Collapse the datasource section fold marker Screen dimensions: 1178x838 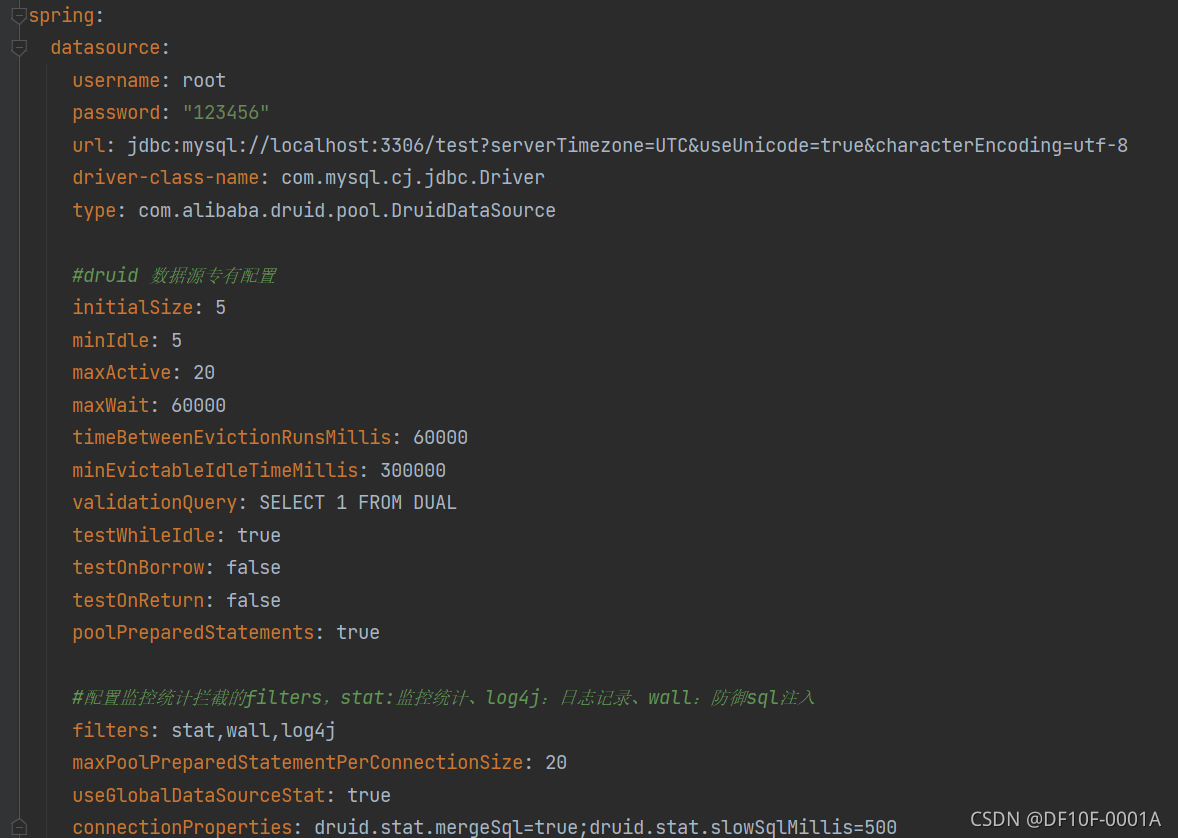tap(19, 47)
